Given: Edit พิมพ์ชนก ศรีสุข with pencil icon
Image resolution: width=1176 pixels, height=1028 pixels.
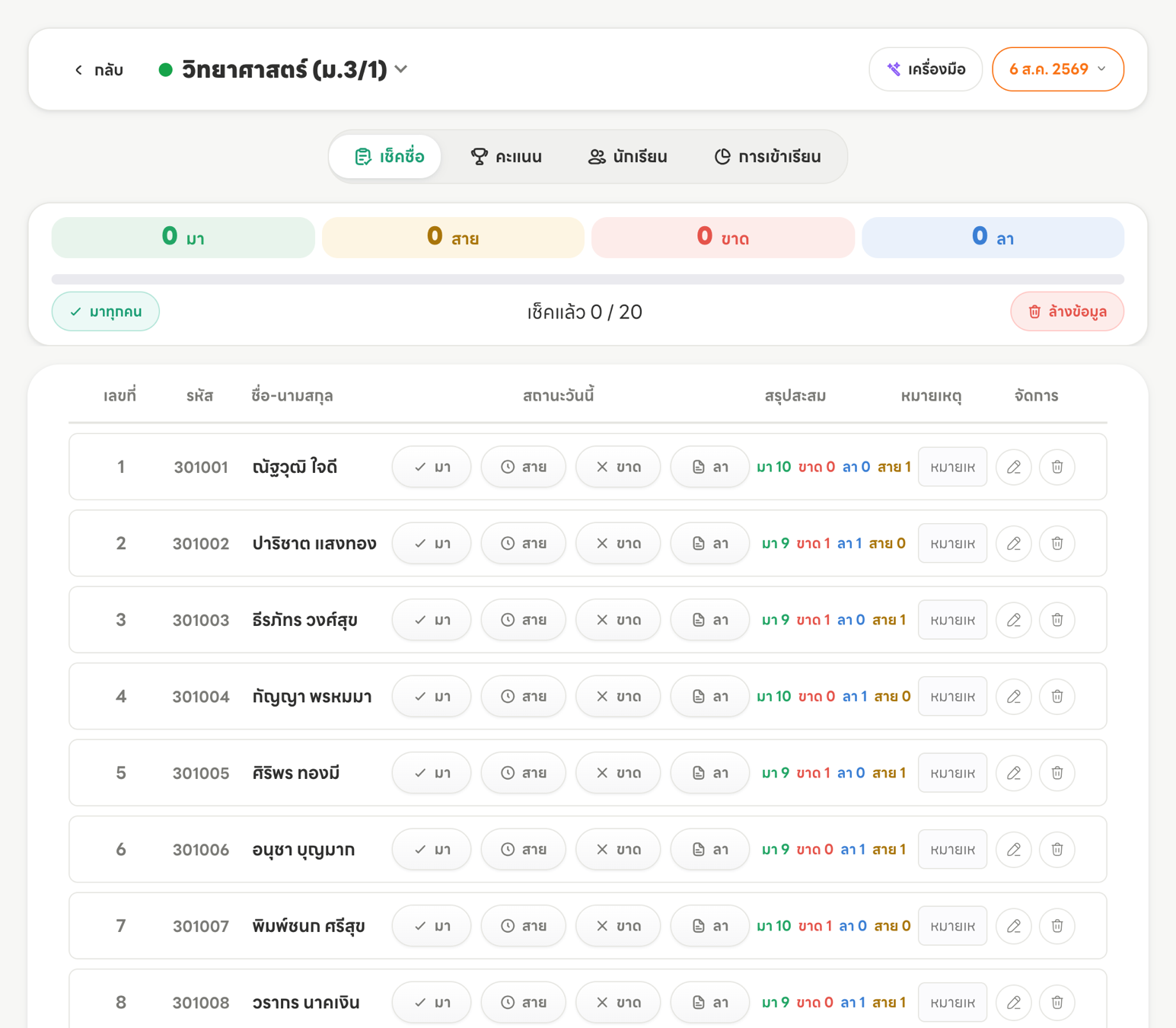Looking at the screenshot, I should [1014, 926].
